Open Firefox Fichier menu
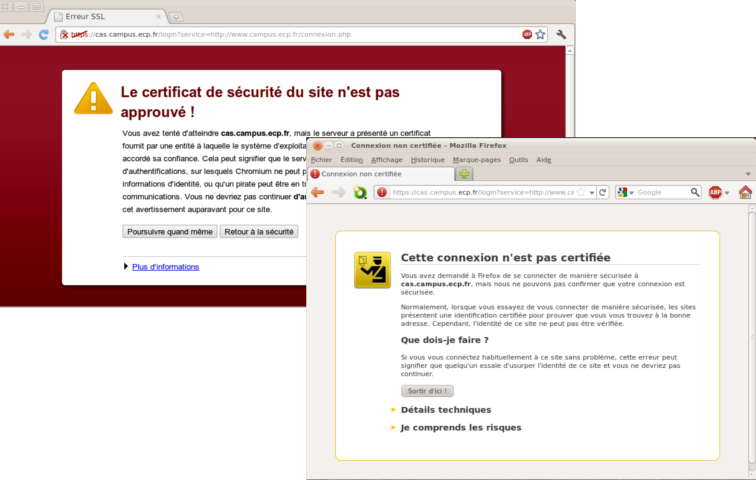The height and width of the screenshot is (480, 756). coord(322,160)
